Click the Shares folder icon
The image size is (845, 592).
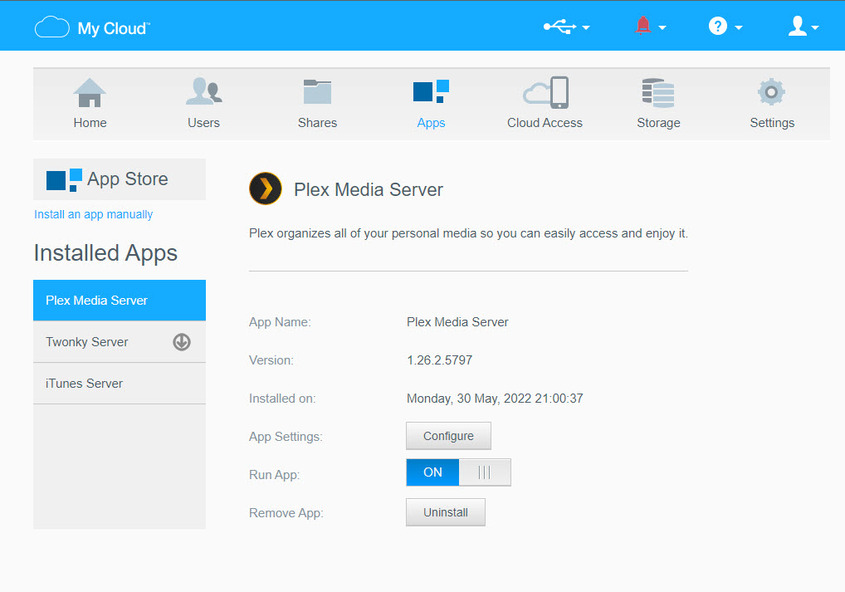click(x=317, y=92)
